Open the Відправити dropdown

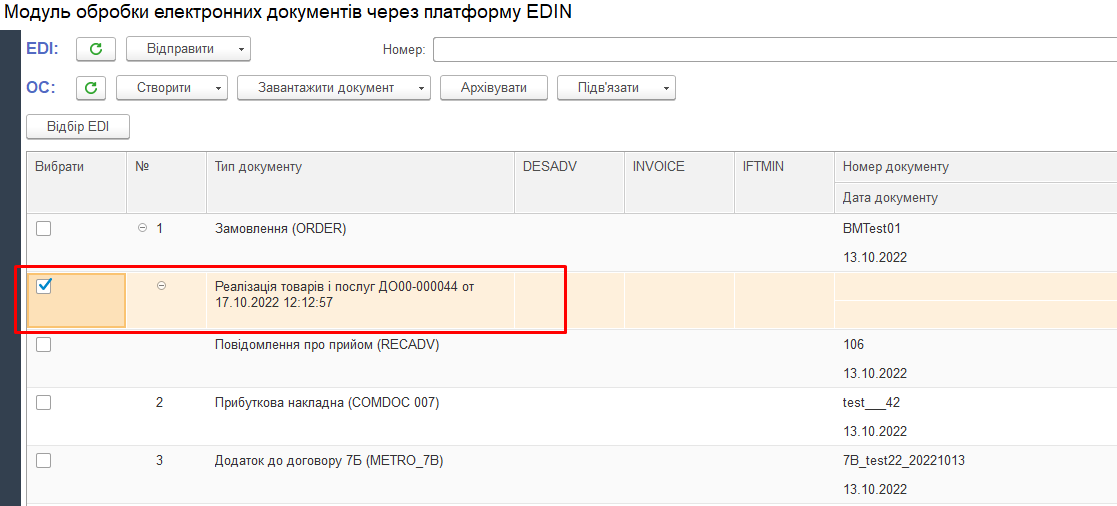pos(188,49)
